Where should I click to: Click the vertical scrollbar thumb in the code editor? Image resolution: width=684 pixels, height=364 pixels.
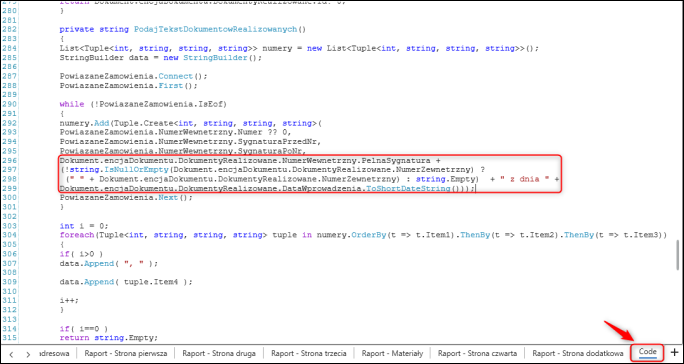point(677,255)
